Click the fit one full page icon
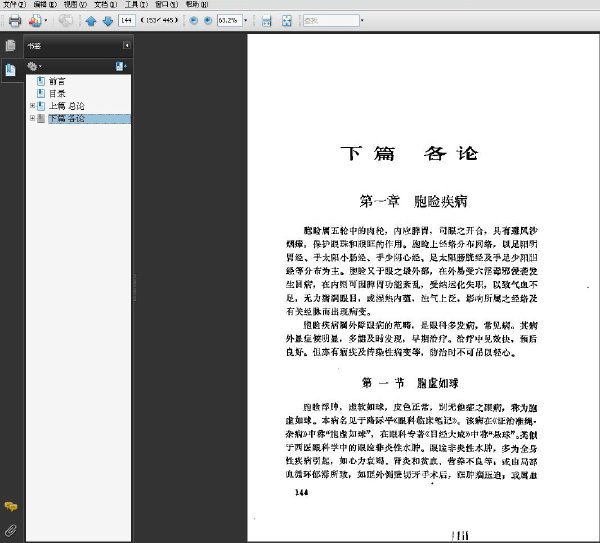600x543 pixels. pyautogui.click(x=287, y=21)
